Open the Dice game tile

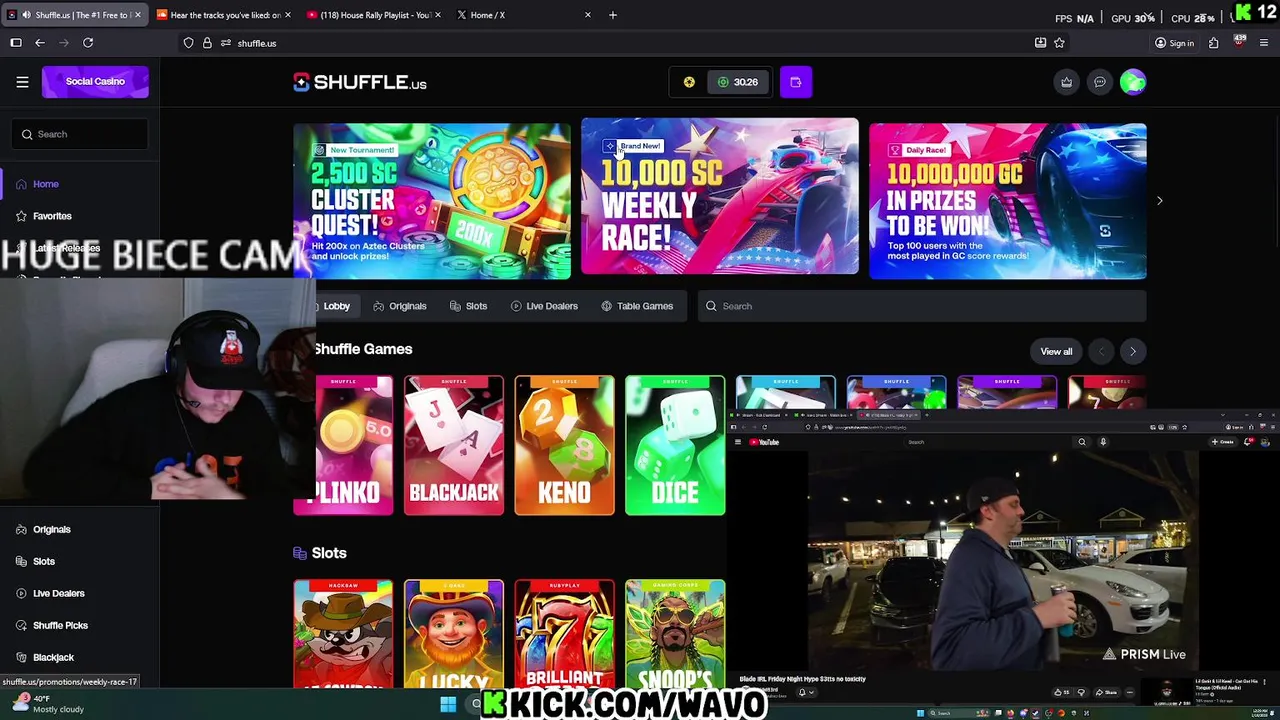[675, 446]
